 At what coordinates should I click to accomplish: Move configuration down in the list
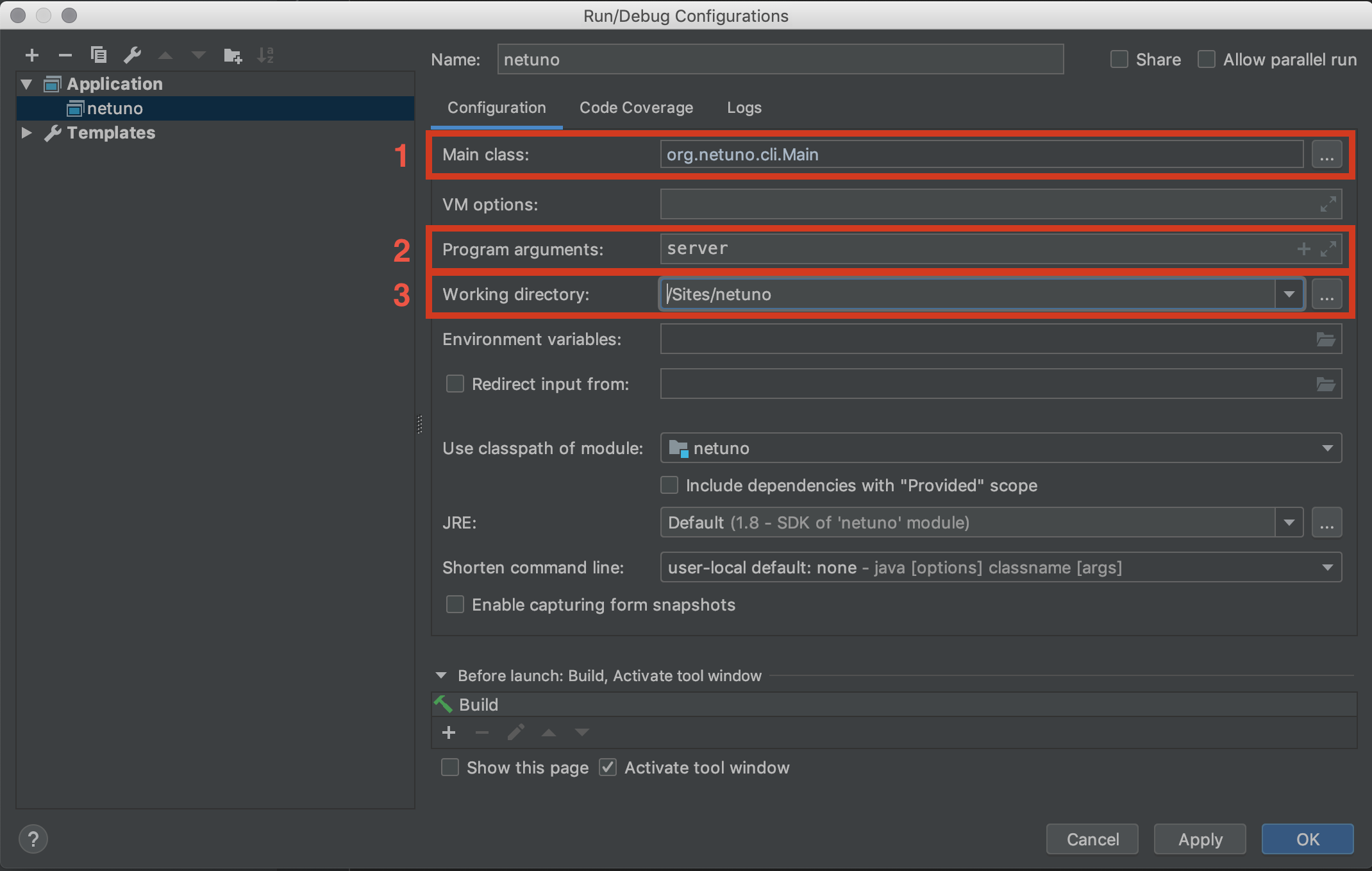(x=199, y=56)
